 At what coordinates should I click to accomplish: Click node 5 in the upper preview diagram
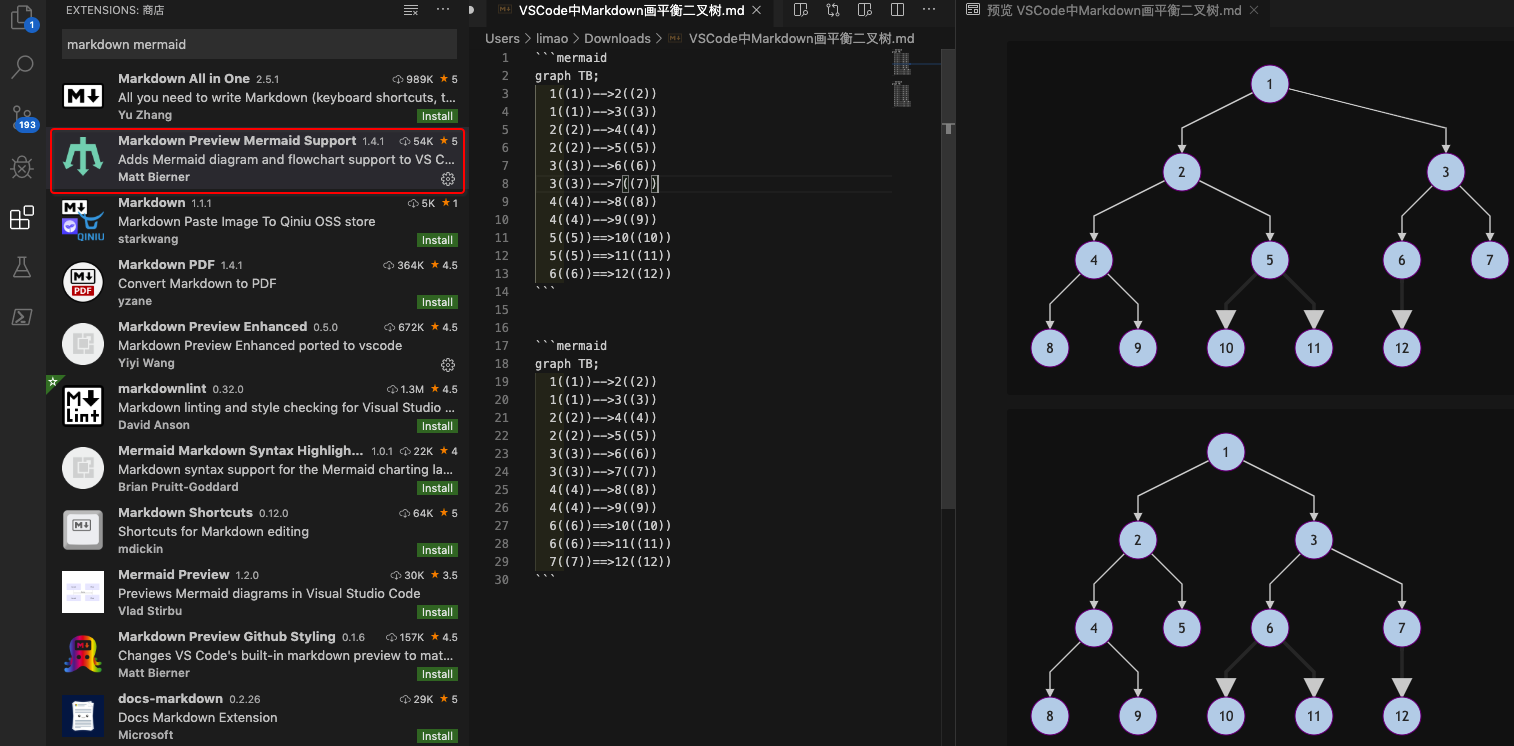1269,260
